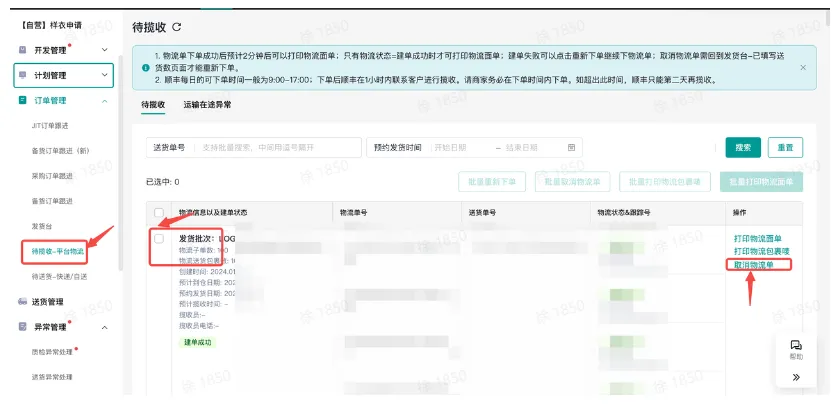Focus the 送货单号 search input
Screen dimensions: 837x417
(254, 147)
